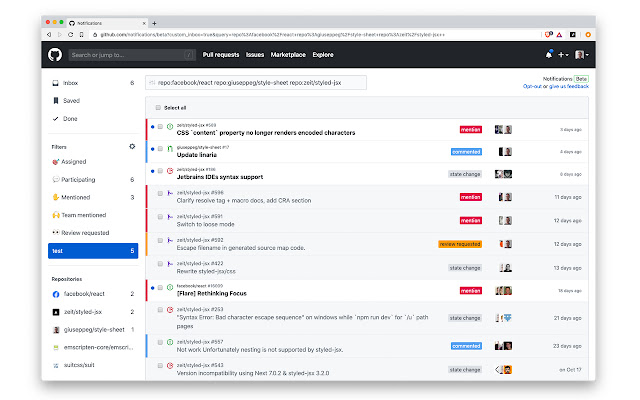Viewport: 640px width, 400px height.
Task: Click commented label on Update linaria row
Action: pos(466,152)
